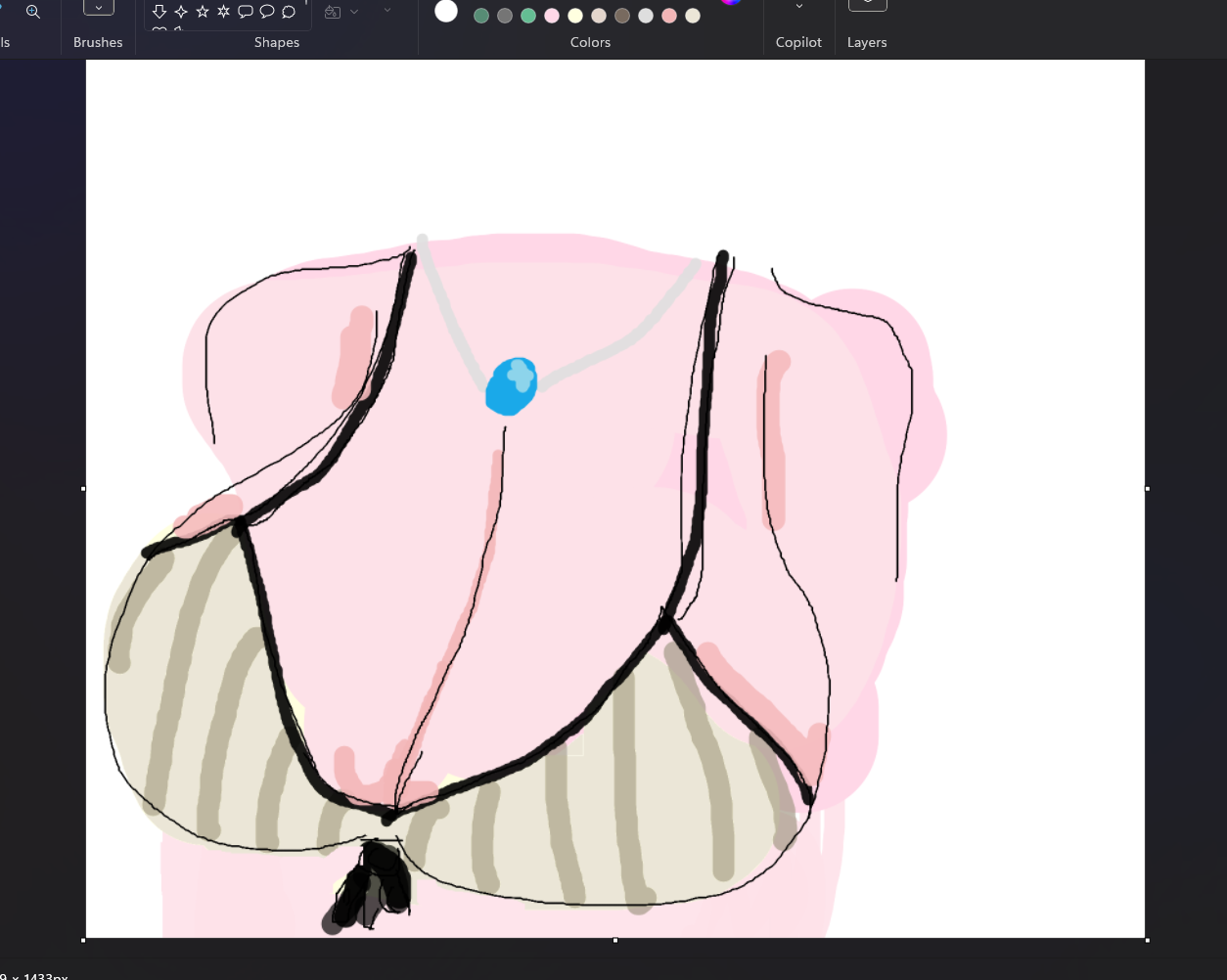The image size is (1227, 980).
Task: Click the shape fill bucket icon
Action: 333,12
